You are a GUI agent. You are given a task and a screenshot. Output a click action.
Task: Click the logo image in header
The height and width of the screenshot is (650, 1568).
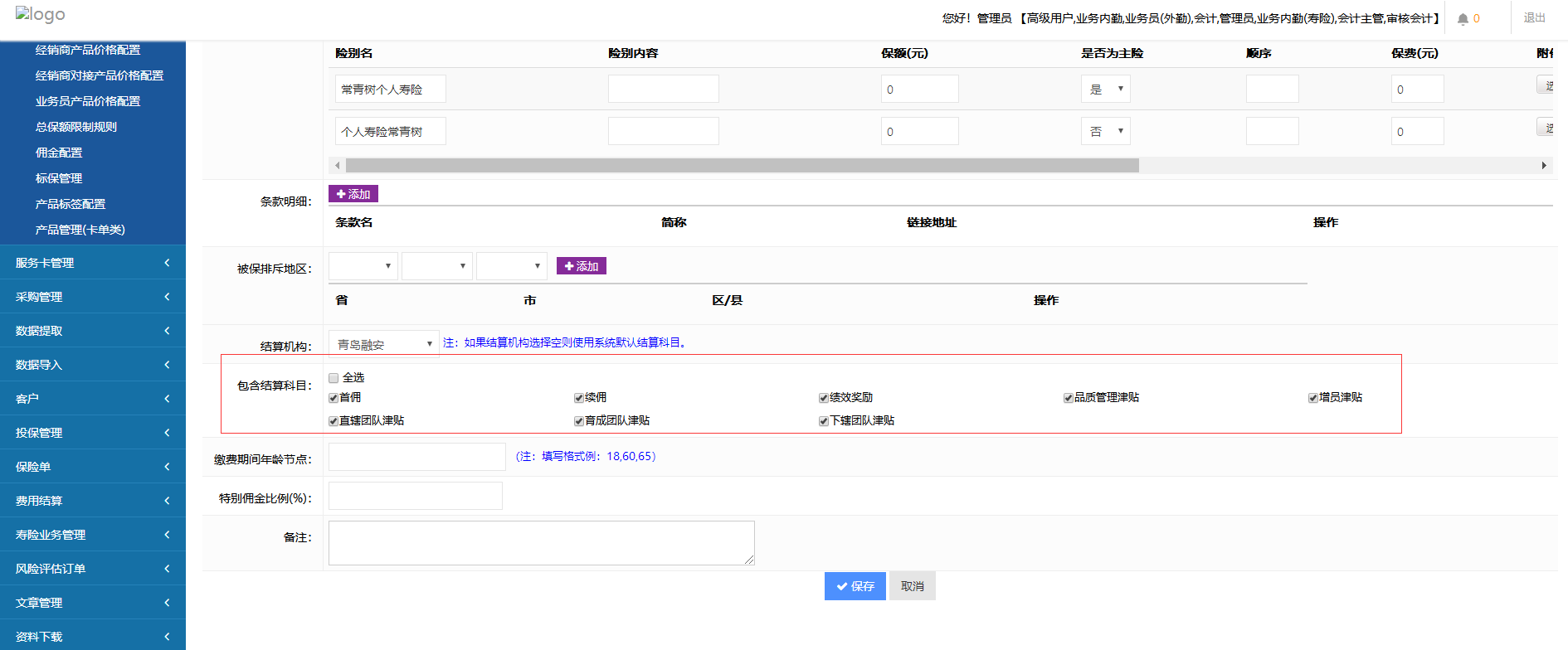[x=40, y=15]
